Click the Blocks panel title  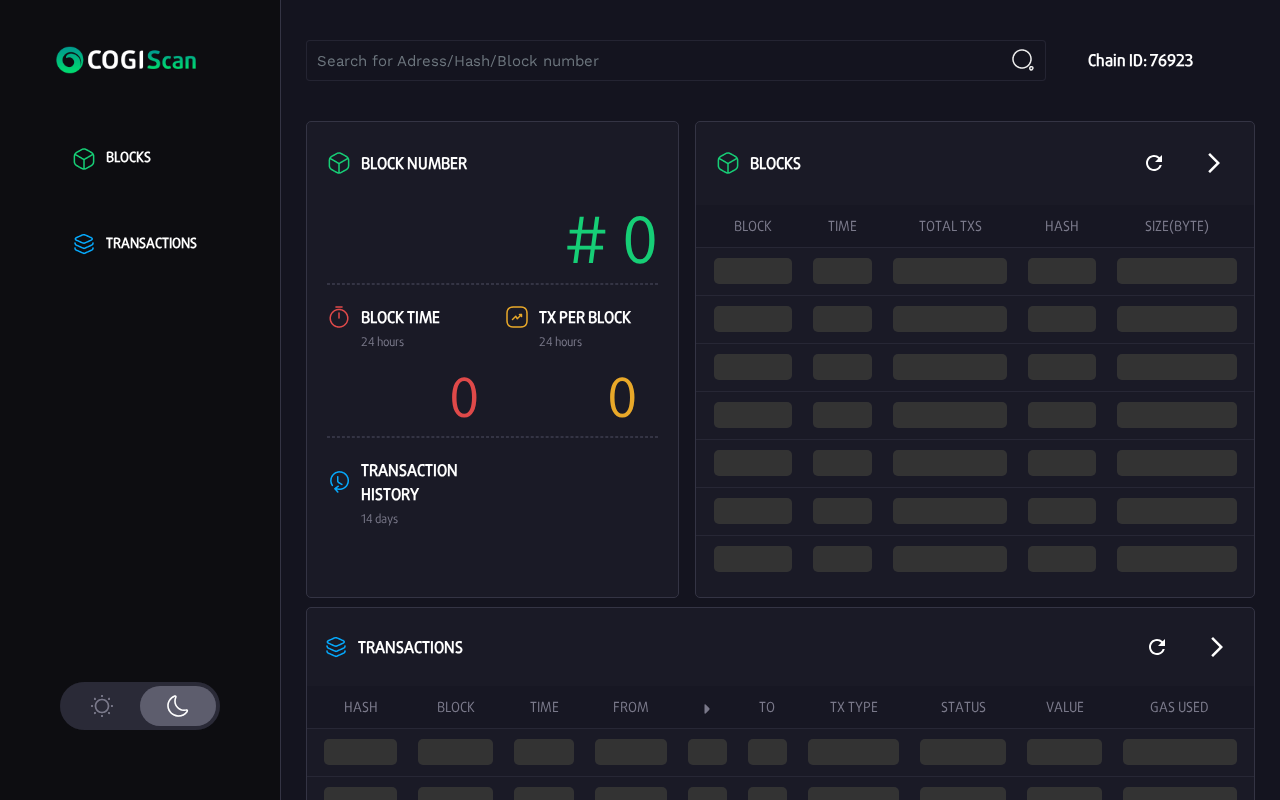pos(775,163)
